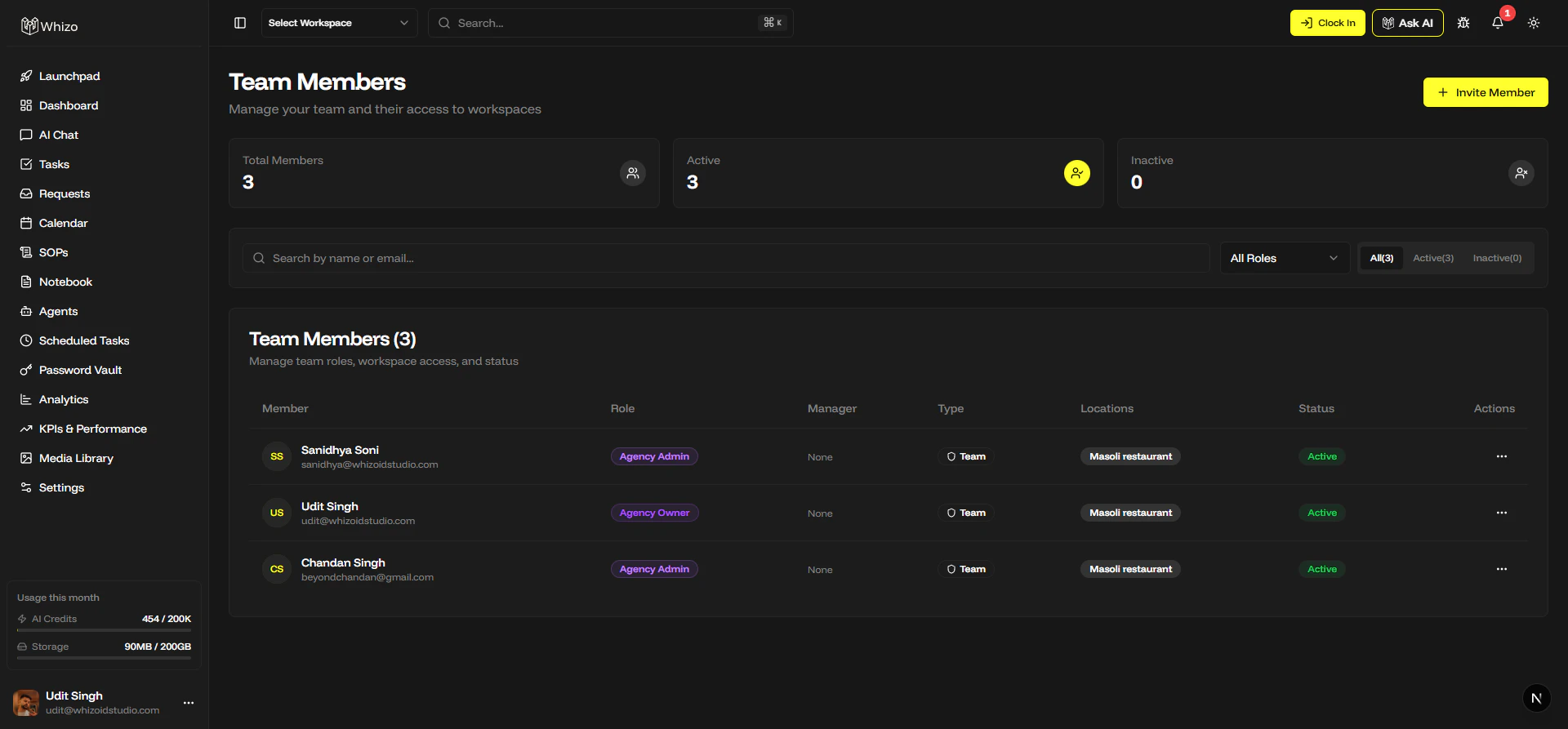Toggle light/dark theme sun icon
The width and height of the screenshot is (1568, 729).
(x=1534, y=23)
